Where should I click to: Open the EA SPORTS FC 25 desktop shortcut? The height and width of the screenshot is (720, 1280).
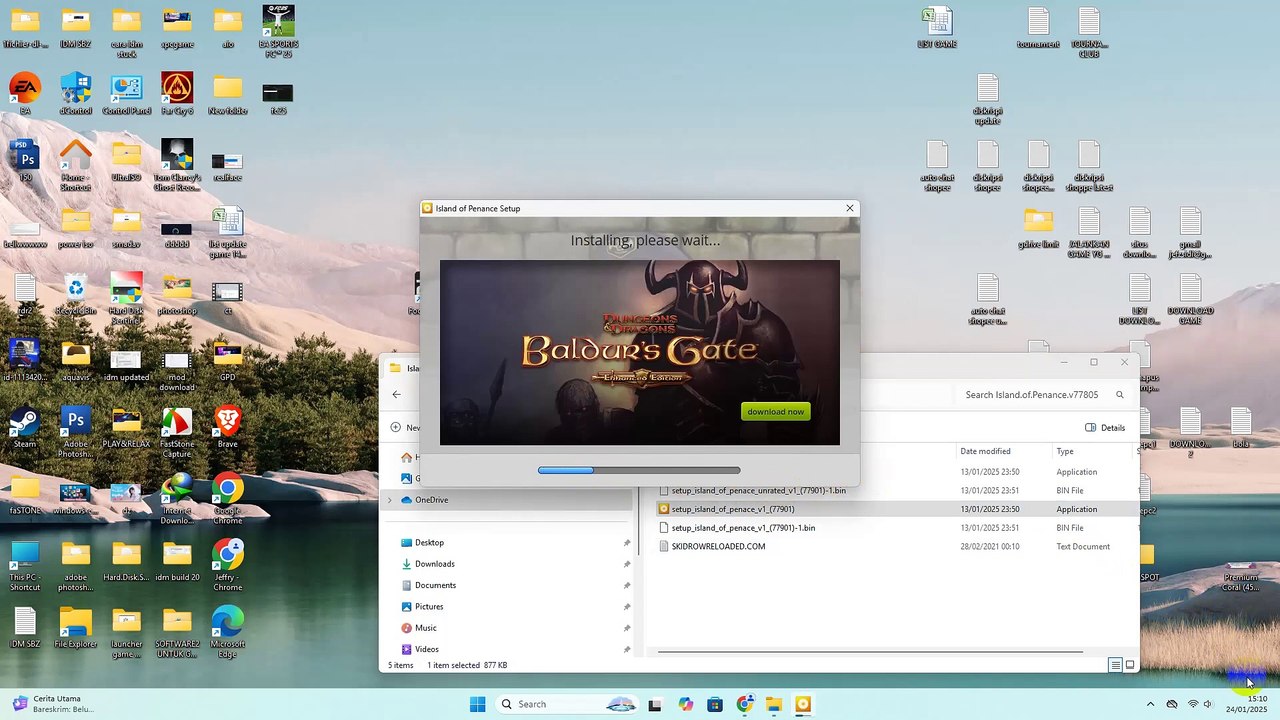pyautogui.click(x=278, y=31)
